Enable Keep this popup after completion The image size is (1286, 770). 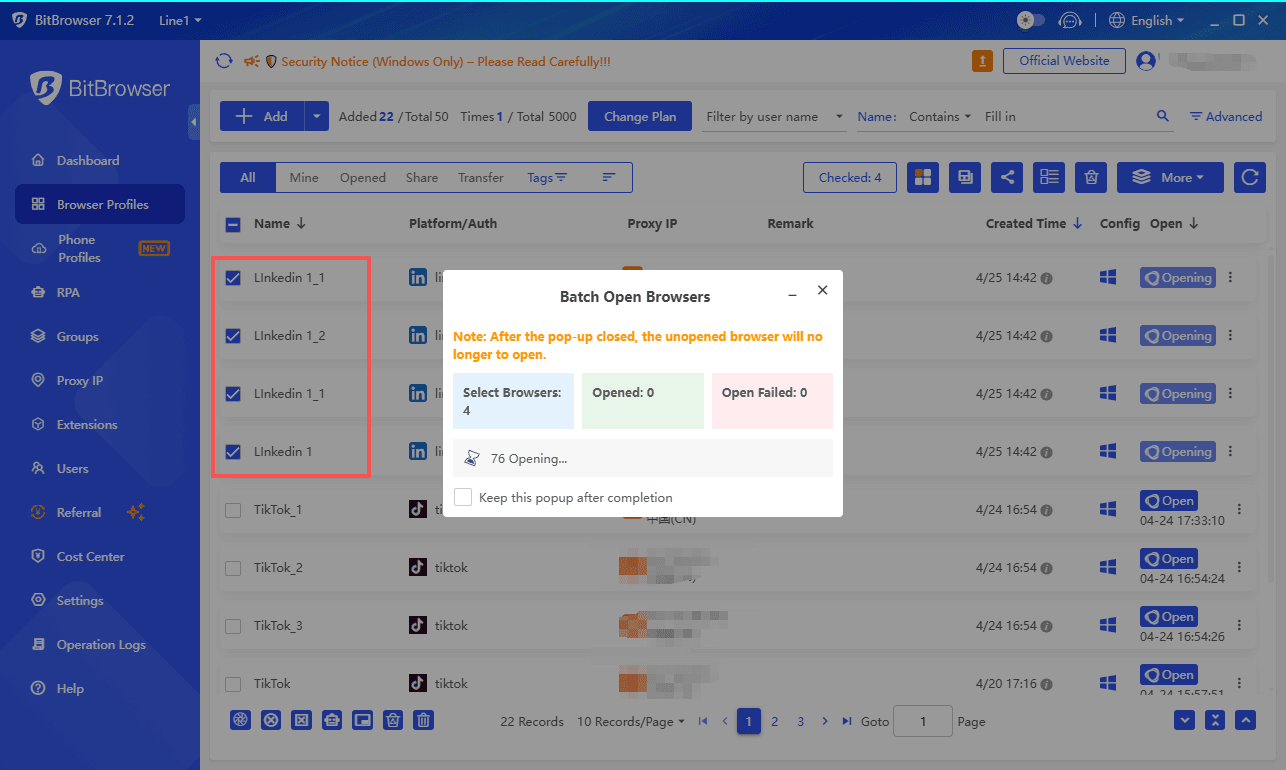462,497
